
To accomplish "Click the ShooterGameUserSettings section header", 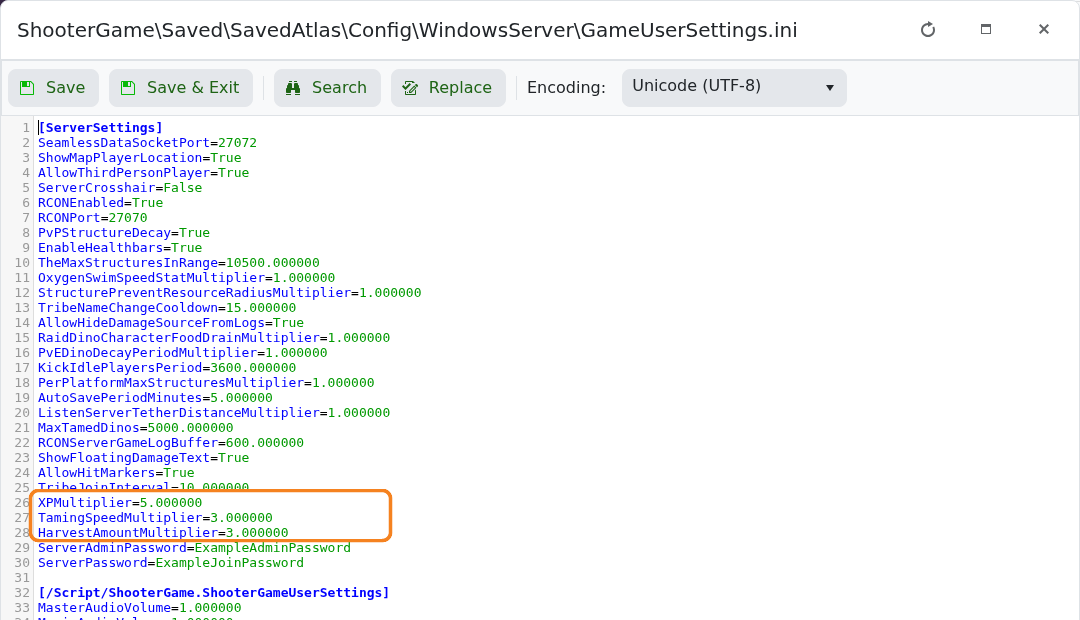I will [214, 592].
